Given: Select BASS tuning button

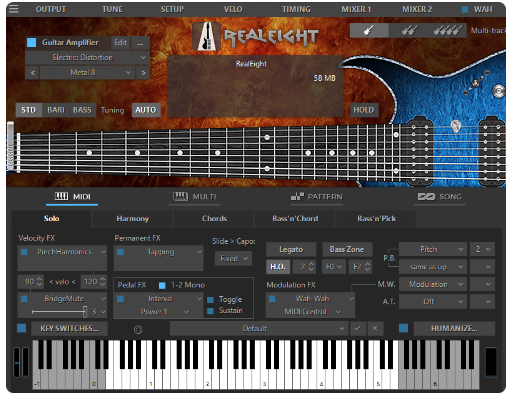Looking at the screenshot, I should pyautogui.click(x=82, y=110).
